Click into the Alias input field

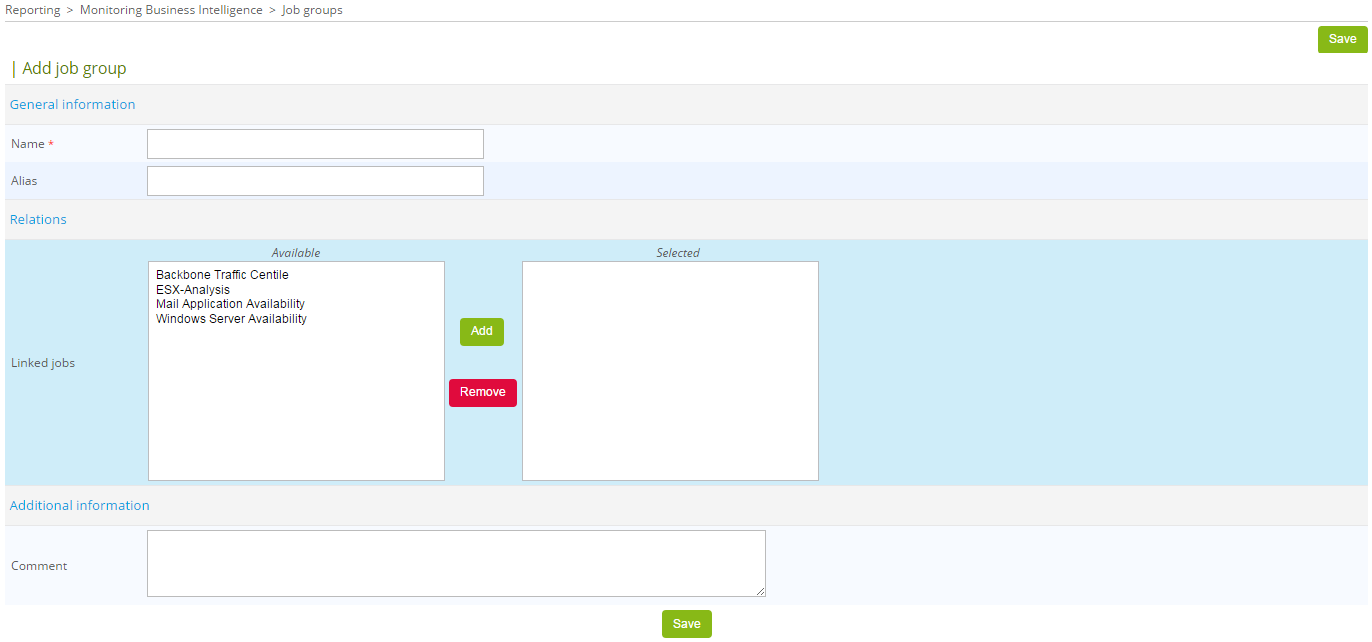(314, 180)
